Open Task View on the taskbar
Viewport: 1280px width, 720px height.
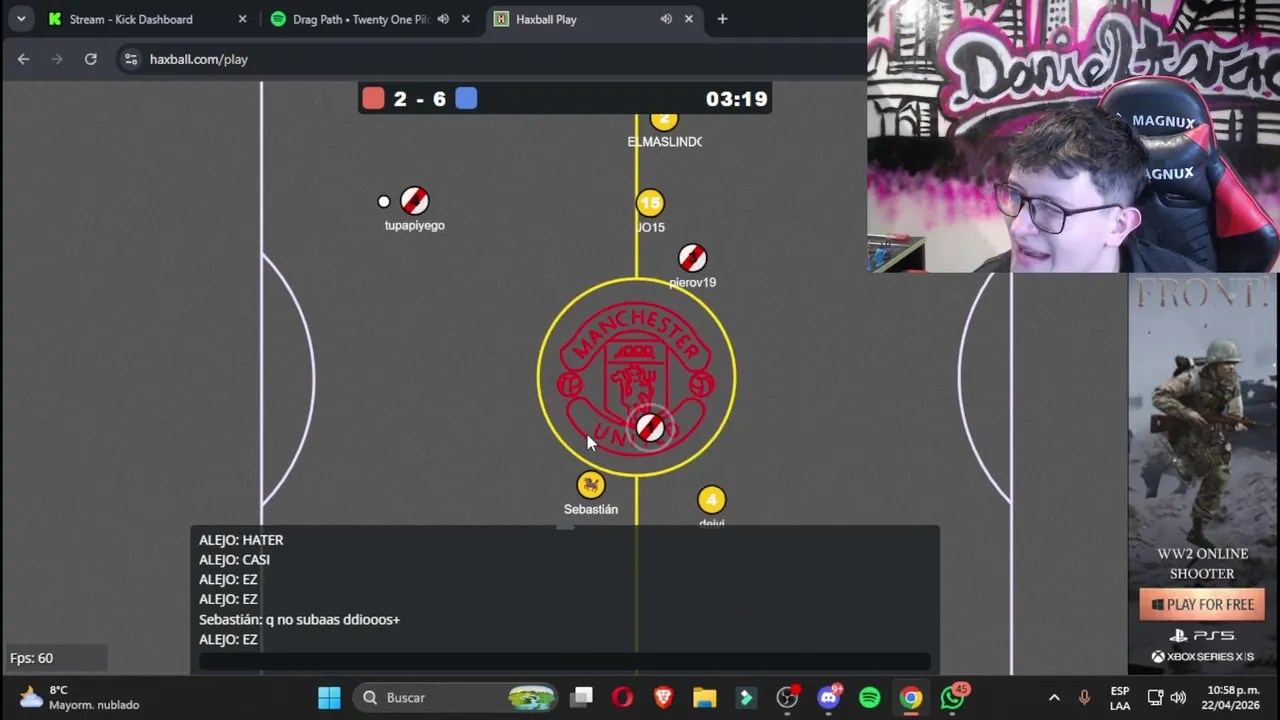582,697
